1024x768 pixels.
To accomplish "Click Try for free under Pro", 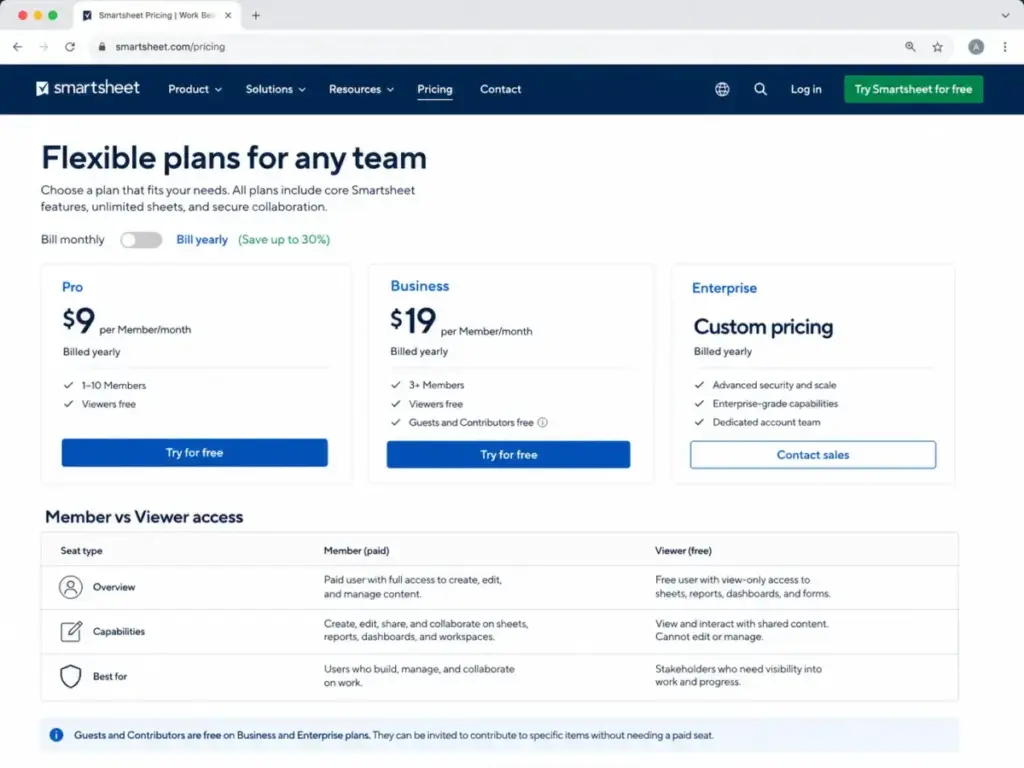I will 195,453.
